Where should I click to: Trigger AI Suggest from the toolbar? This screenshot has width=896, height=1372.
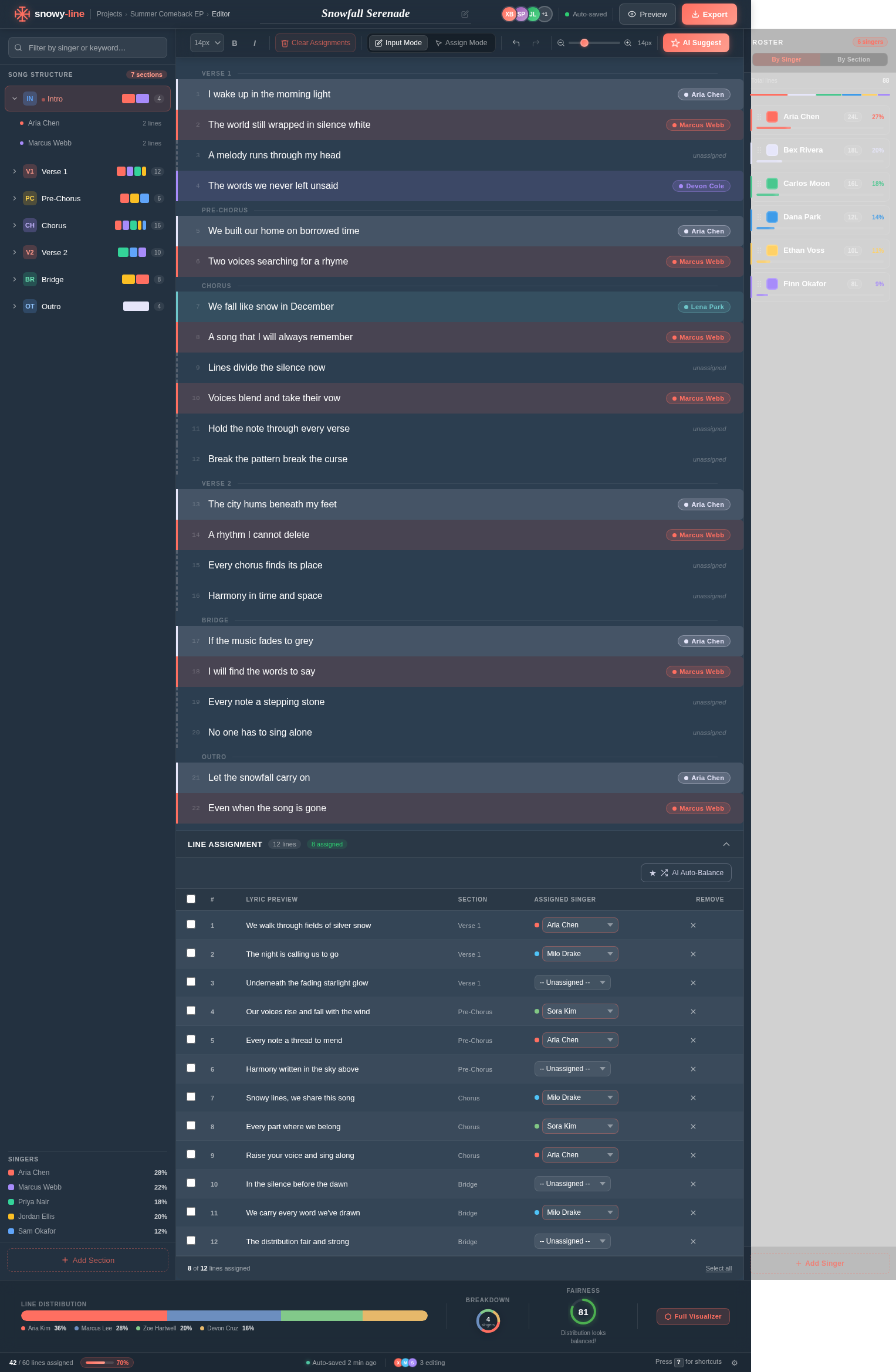point(696,42)
